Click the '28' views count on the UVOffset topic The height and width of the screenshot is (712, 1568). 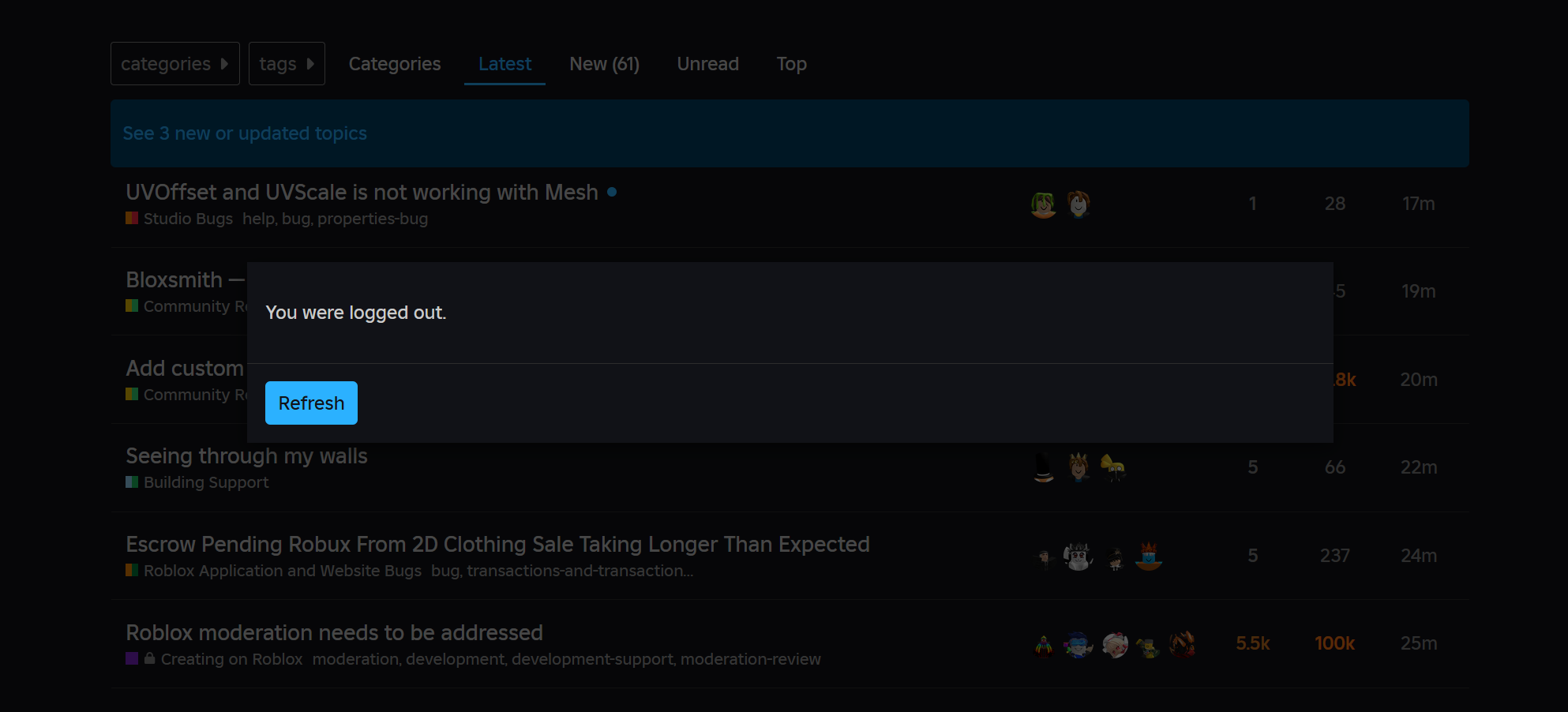click(1335, 204)
